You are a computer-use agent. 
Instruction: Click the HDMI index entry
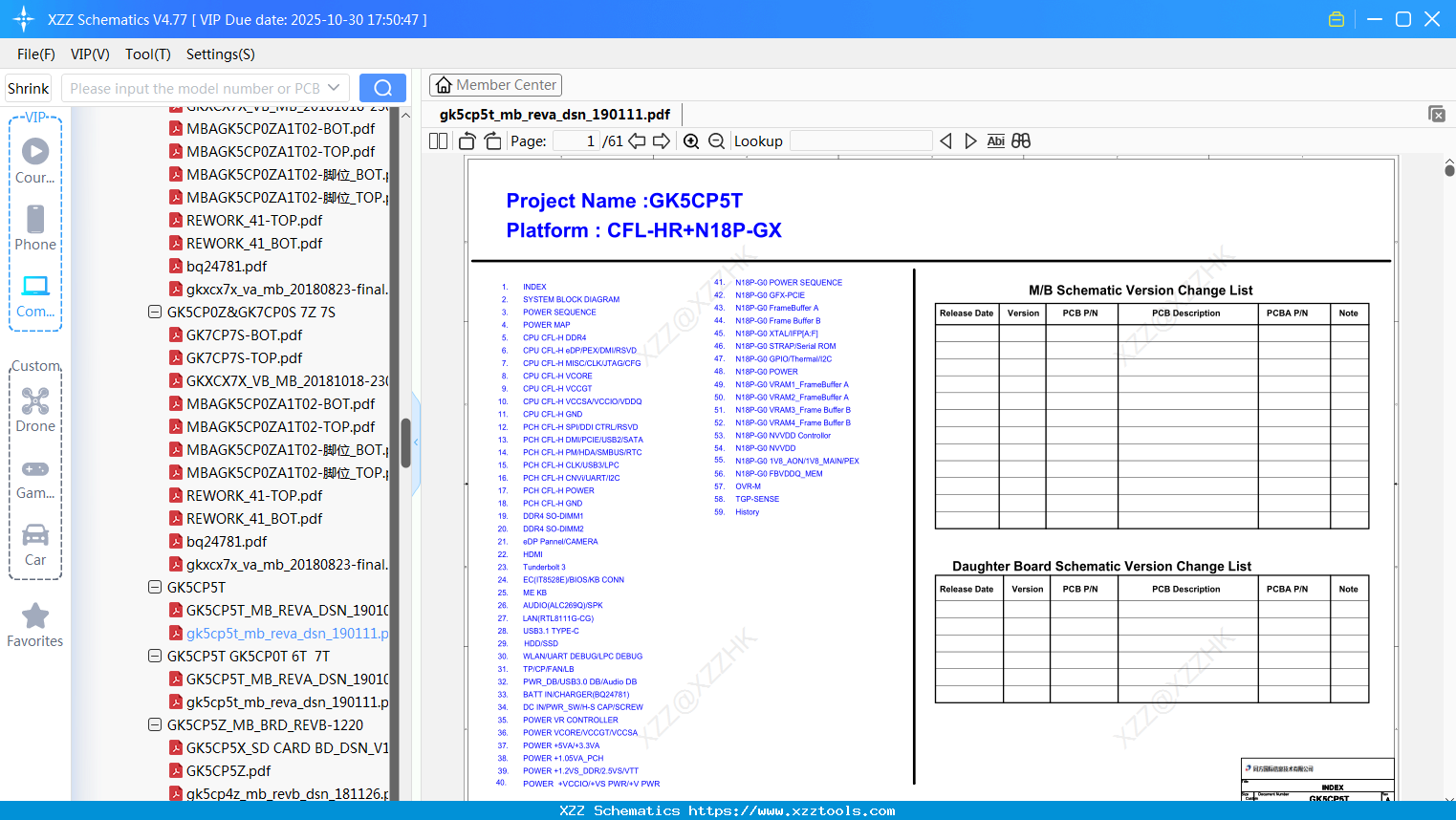[532, 554]
